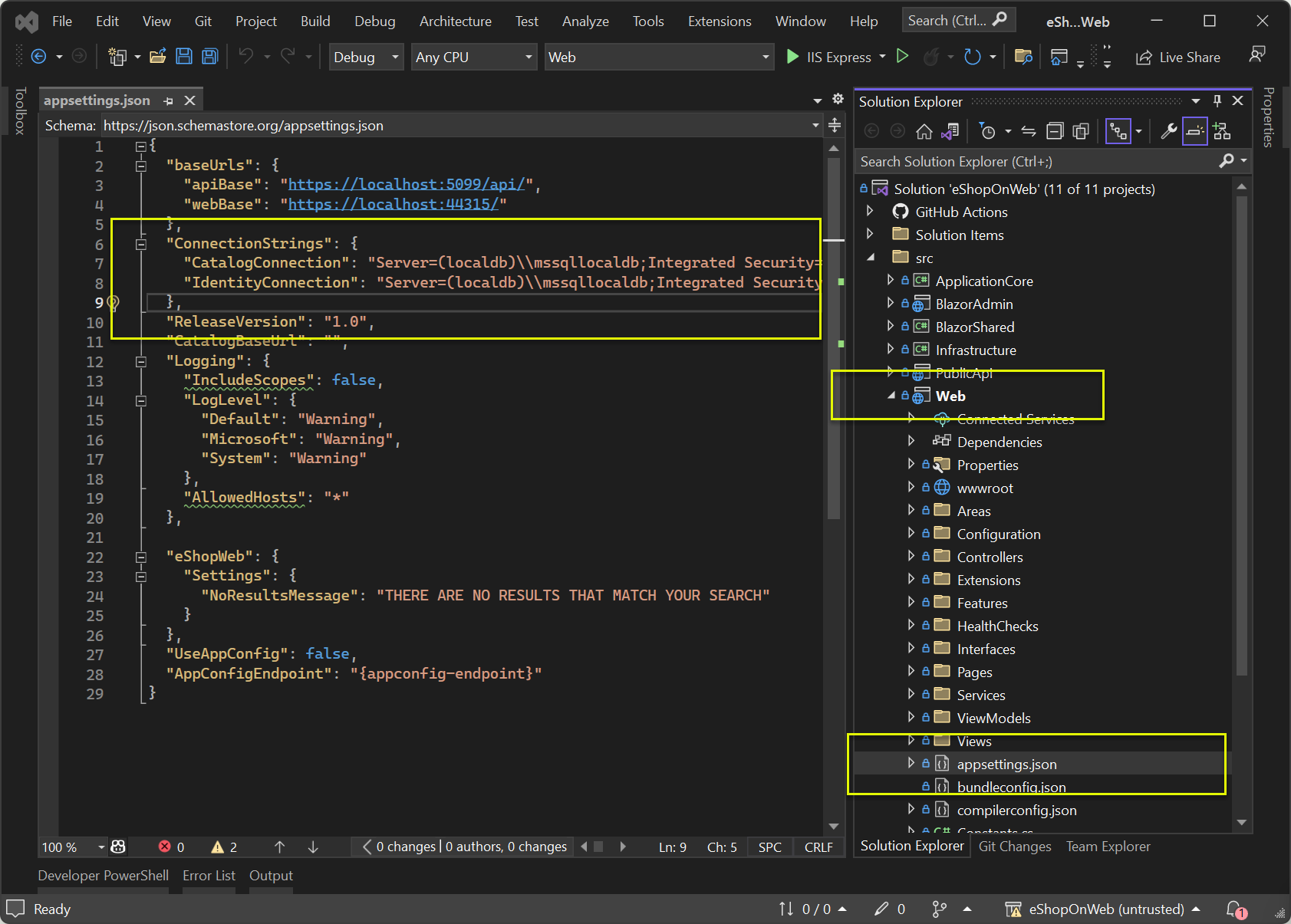Expand the Controllers folder
This screenshot has width=1291, height=924.
911,557
